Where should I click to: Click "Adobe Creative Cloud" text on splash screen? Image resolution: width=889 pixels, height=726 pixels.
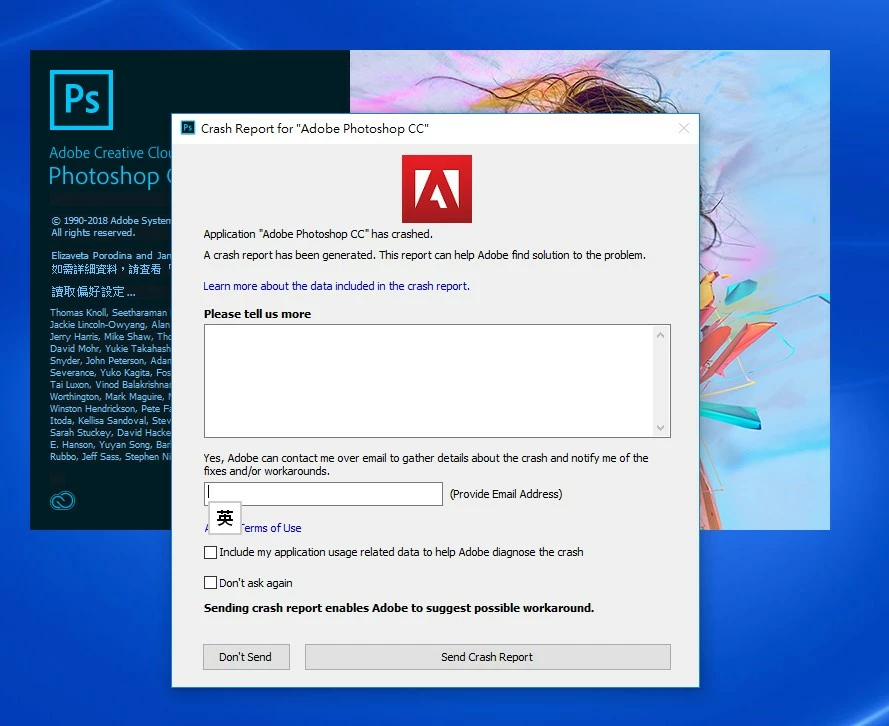pos(109,152)
